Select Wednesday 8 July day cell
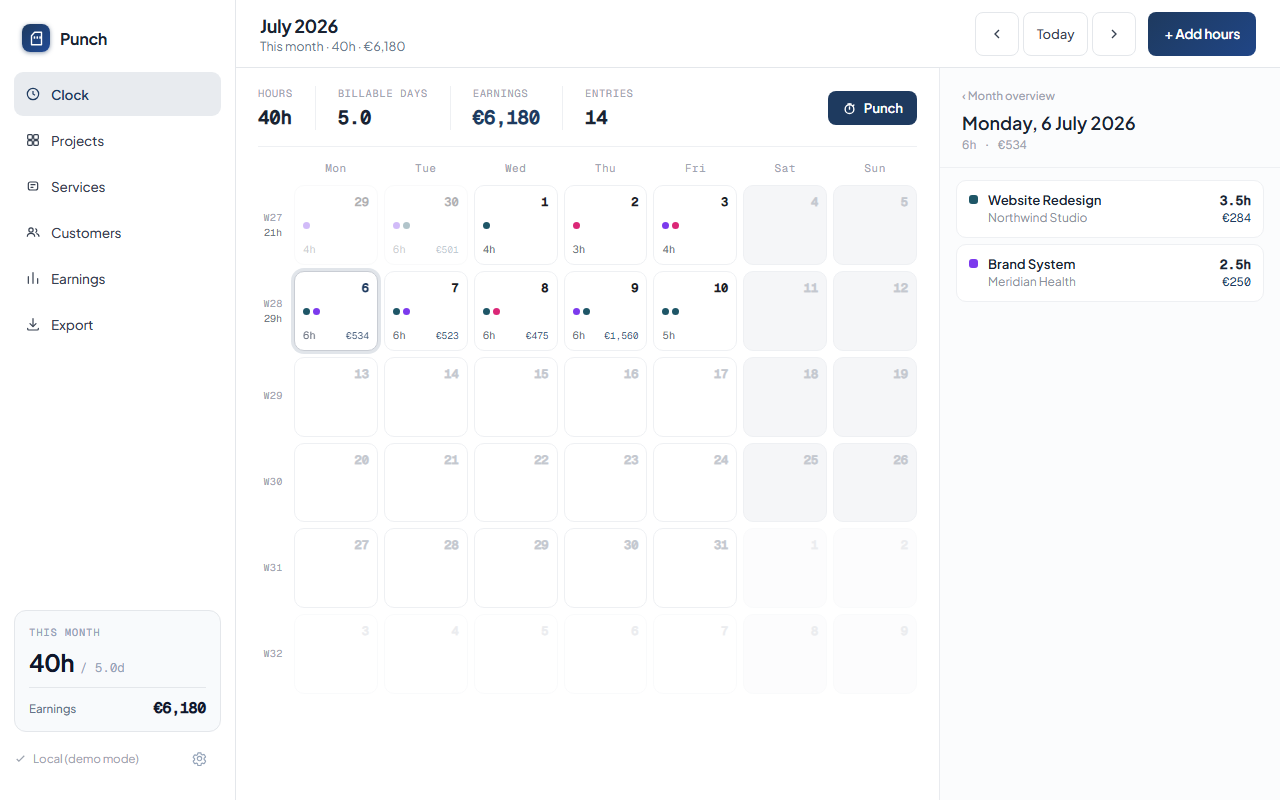This screenshot has width=1280, height=800. (x=516, y=311)
